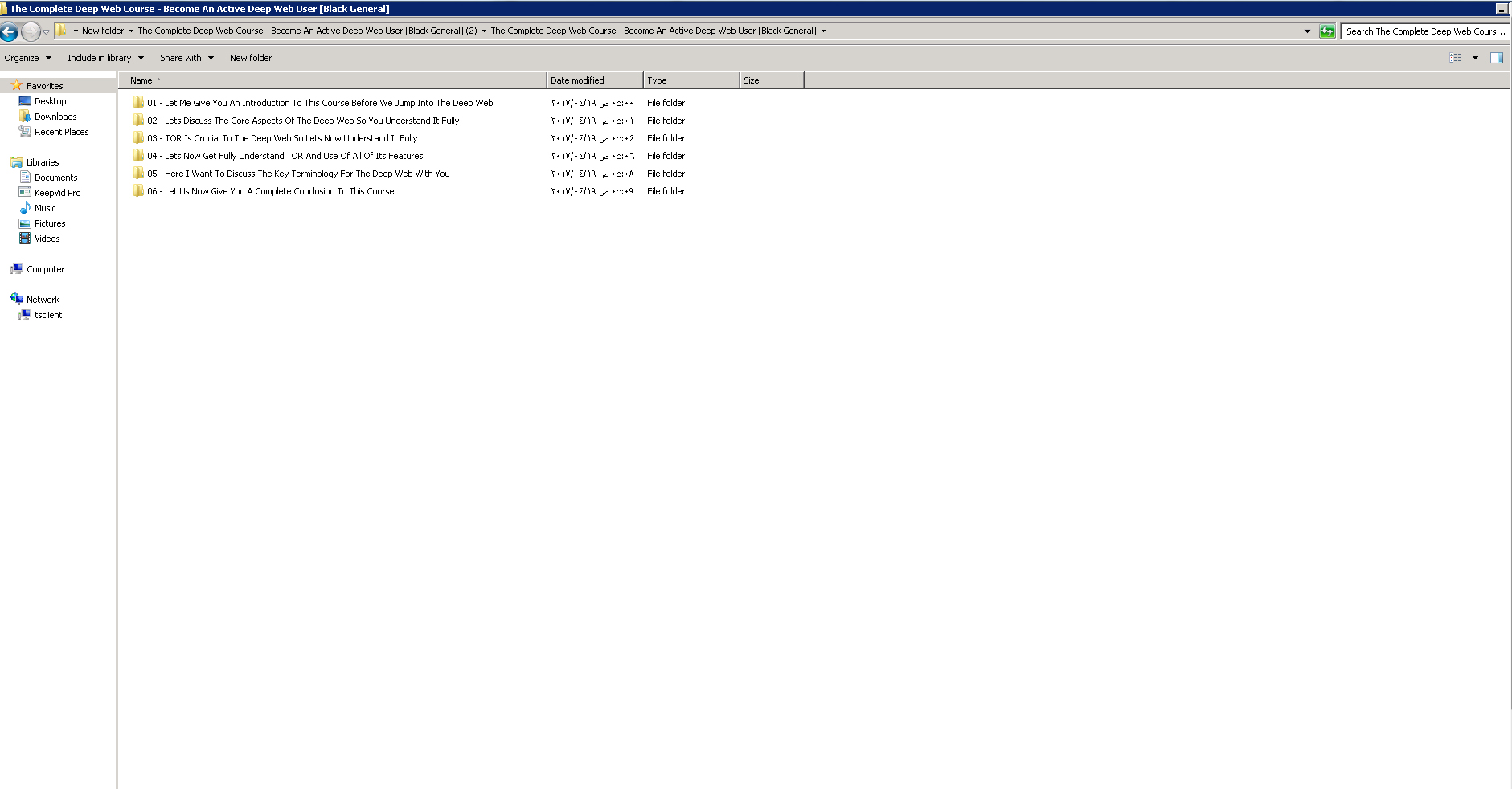Click the refresh icon beside address bar
Viewport: 1512px width, 789px height.
tap(1327, 31)
